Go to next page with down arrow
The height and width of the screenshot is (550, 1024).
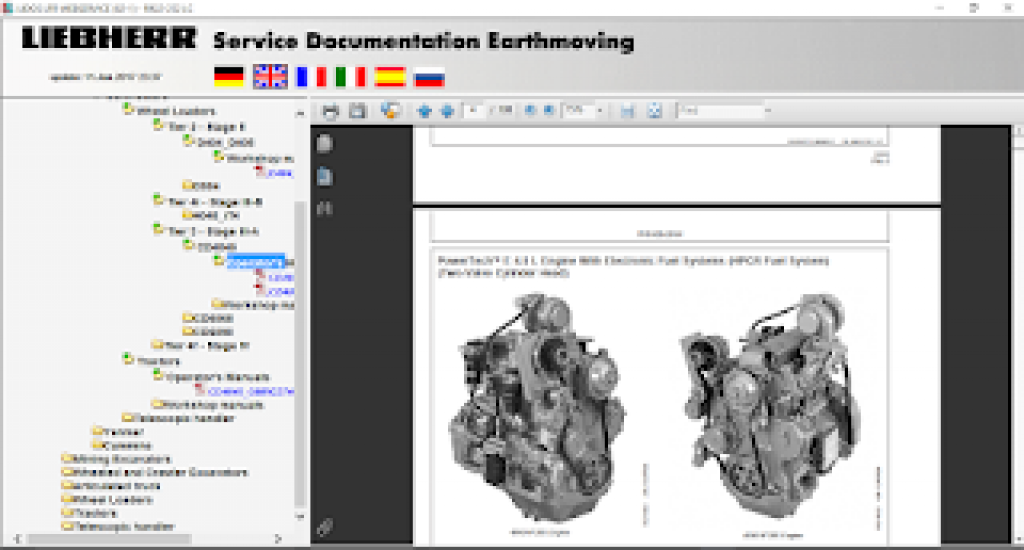point(447,111)
